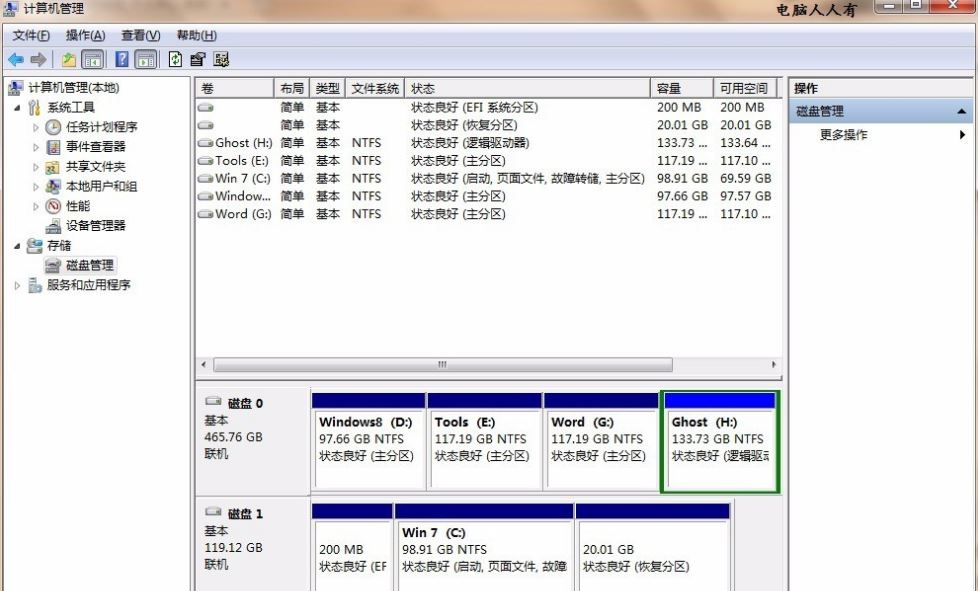Image resolution: width=978 pixels, height=591 pixels.
Task: Collapse the 存储 tree arrow
Action: coord(17,246)
